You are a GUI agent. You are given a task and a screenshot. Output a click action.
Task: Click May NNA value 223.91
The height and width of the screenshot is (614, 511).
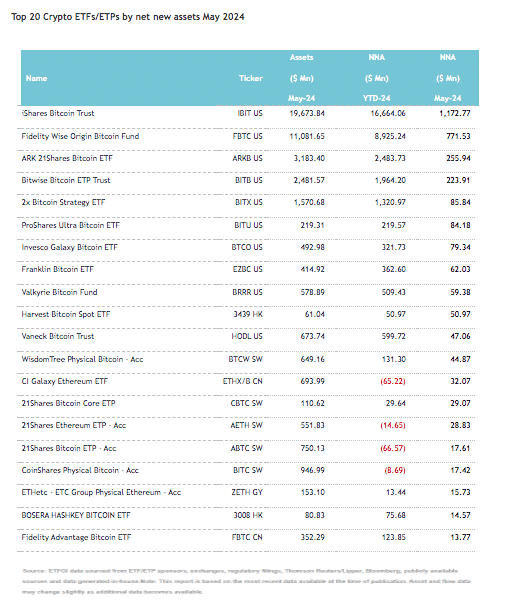pos(458,181)
